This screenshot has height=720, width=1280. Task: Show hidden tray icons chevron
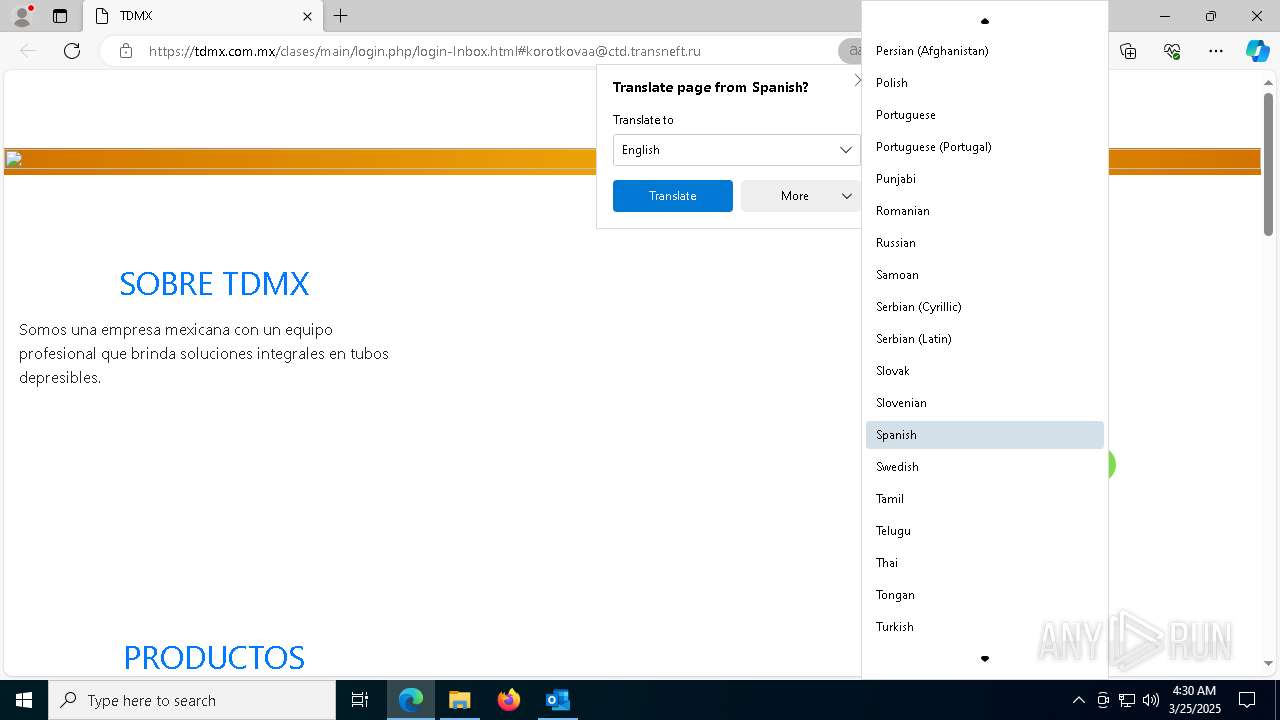point(1078,700)
